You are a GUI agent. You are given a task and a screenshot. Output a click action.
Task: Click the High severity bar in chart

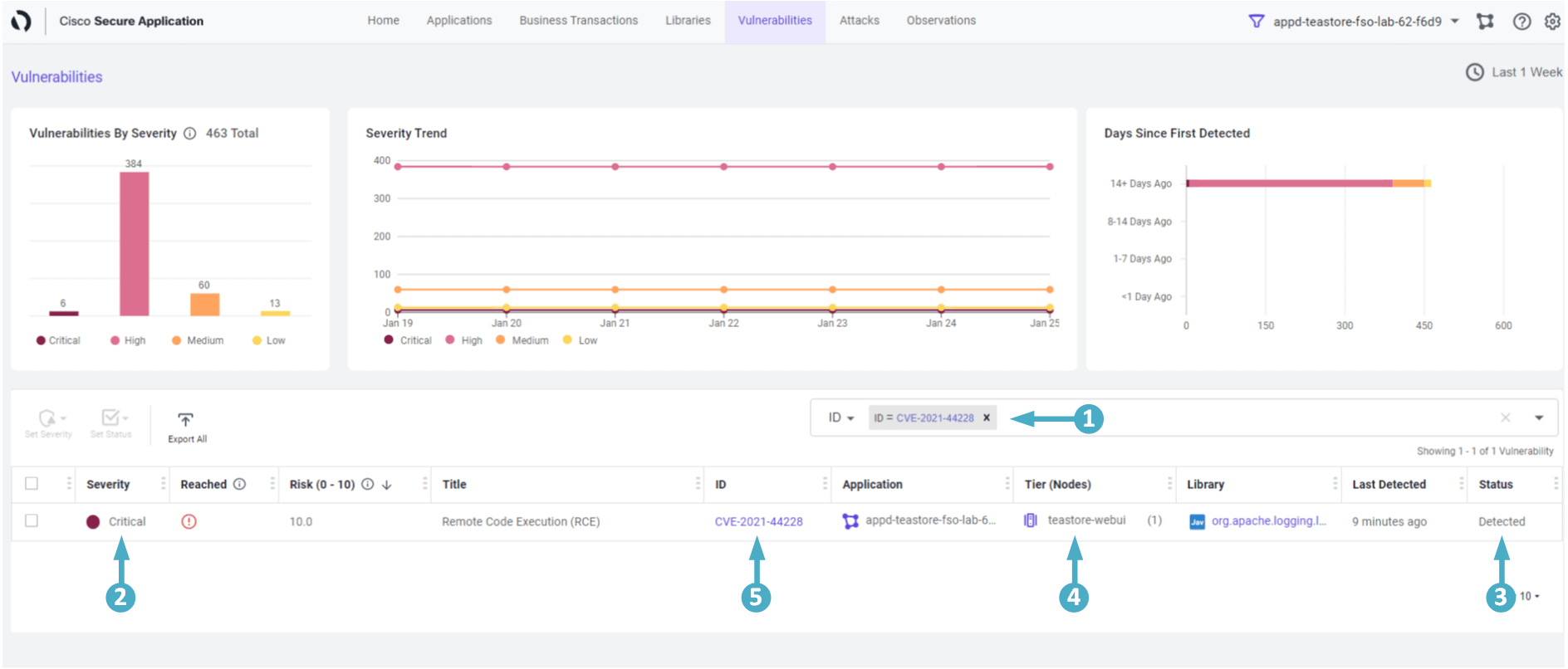click(135, 243)
